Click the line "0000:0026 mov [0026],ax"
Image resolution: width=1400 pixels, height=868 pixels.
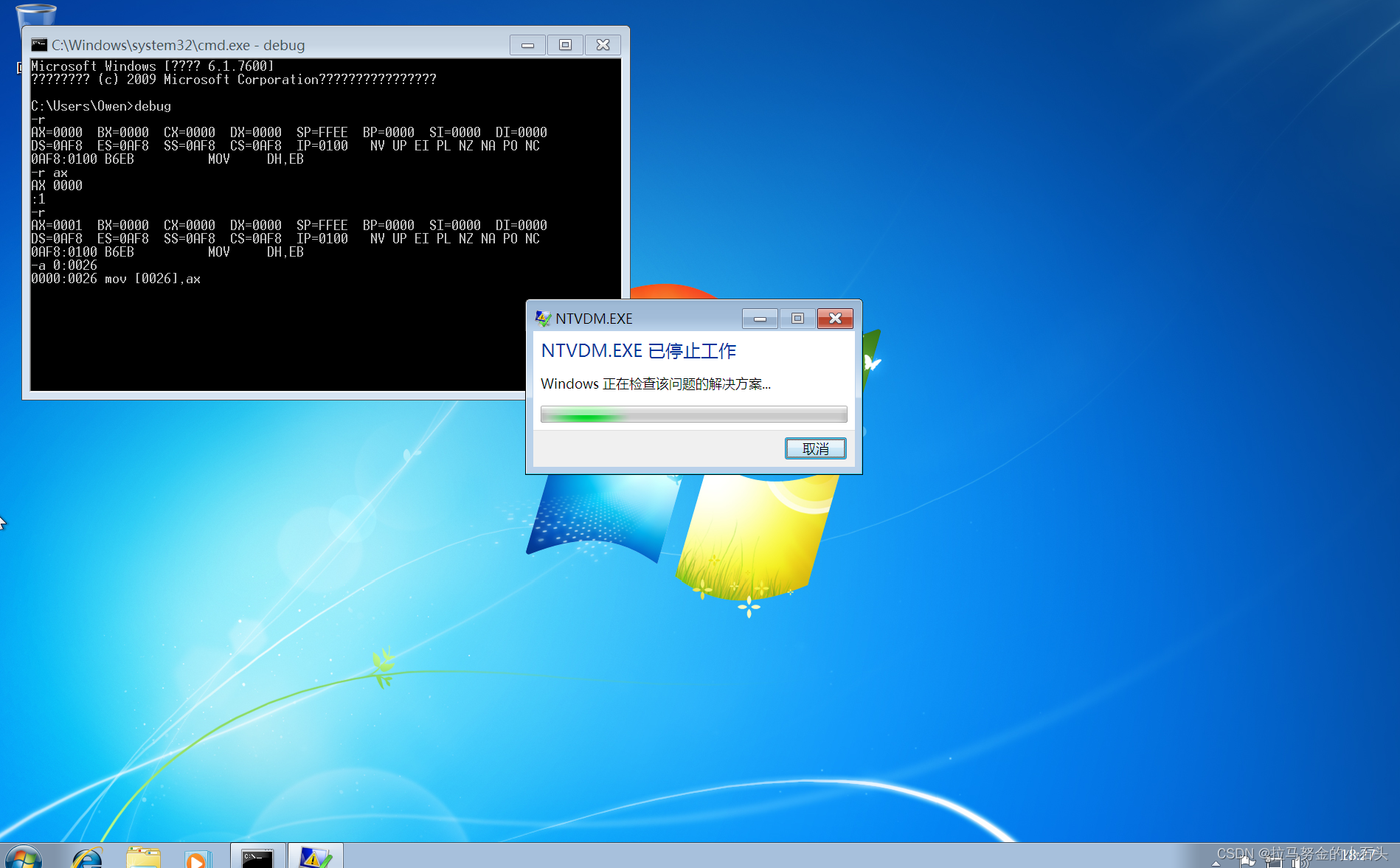point(116,279)
